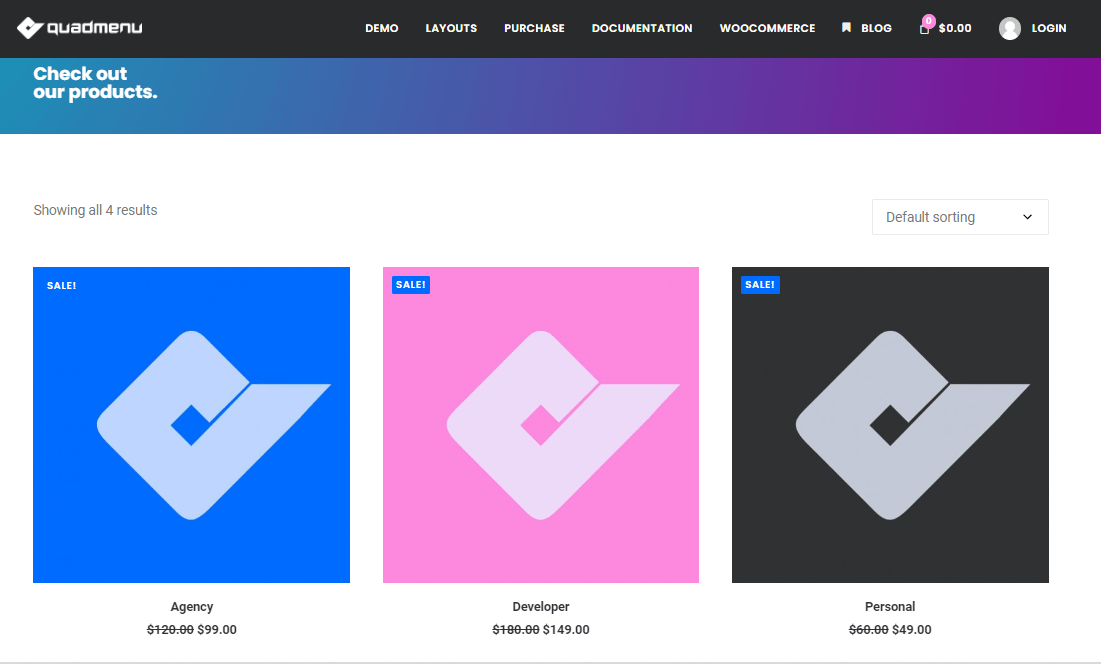1101x664 pixels.
Task: Click the SALE! badge on Developer product
Action: [x=411, y=285]
